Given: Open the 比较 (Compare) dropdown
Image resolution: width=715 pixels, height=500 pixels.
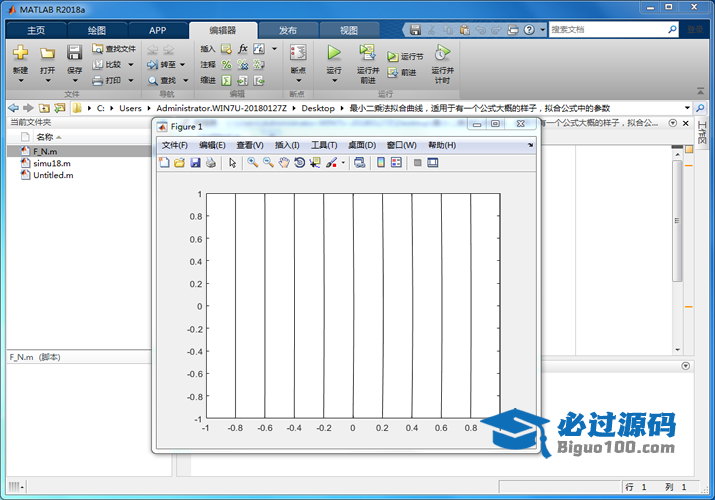Looking at the screenshot, I should coord(130,64).
